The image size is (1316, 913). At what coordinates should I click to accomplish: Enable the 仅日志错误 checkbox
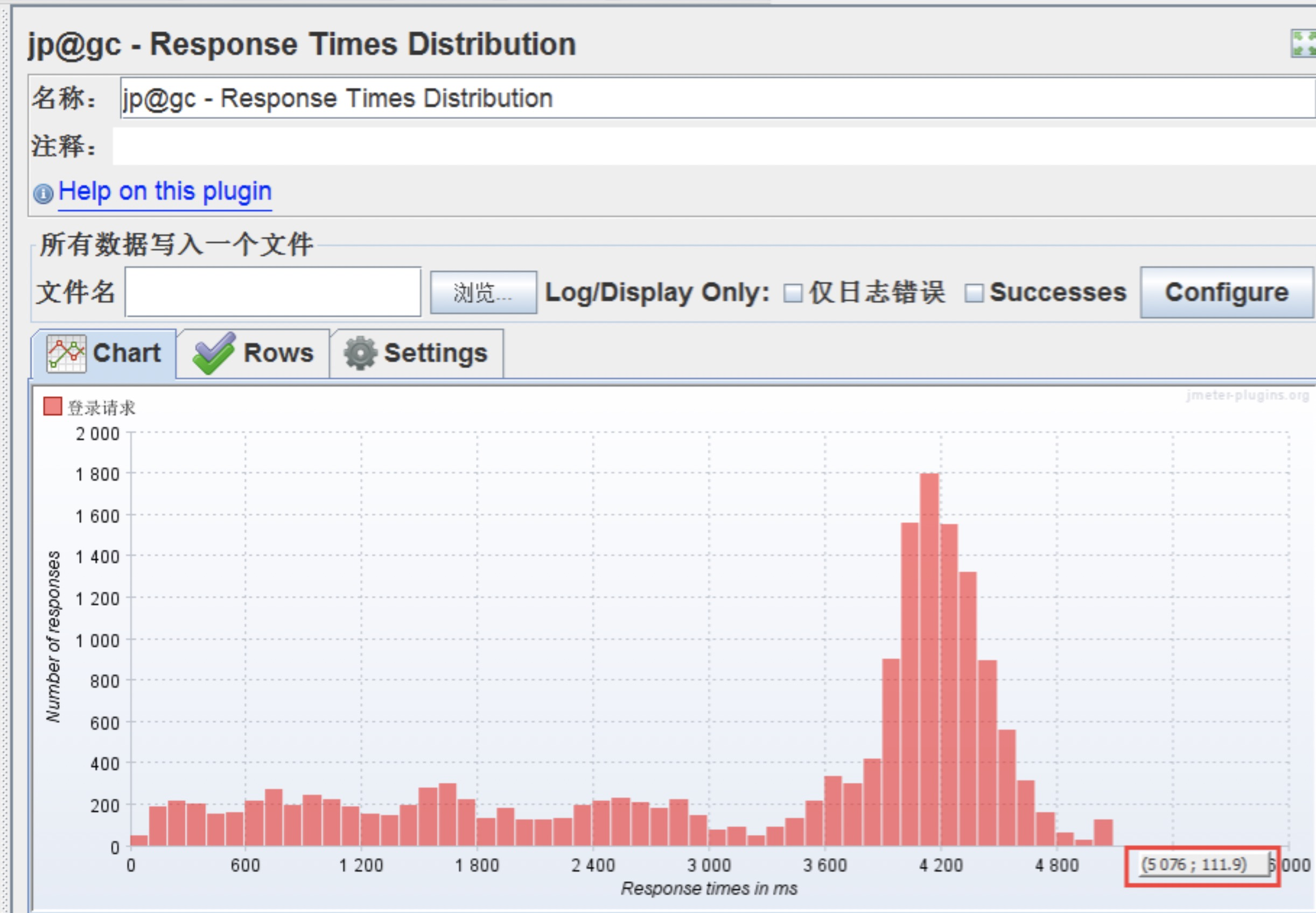point(793,293)
